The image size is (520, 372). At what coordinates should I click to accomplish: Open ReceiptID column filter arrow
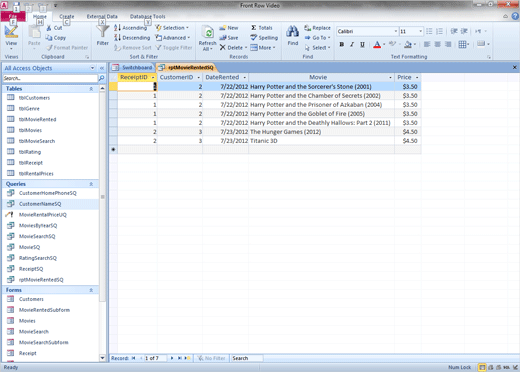pyautogui.click(x=153, y=77)
